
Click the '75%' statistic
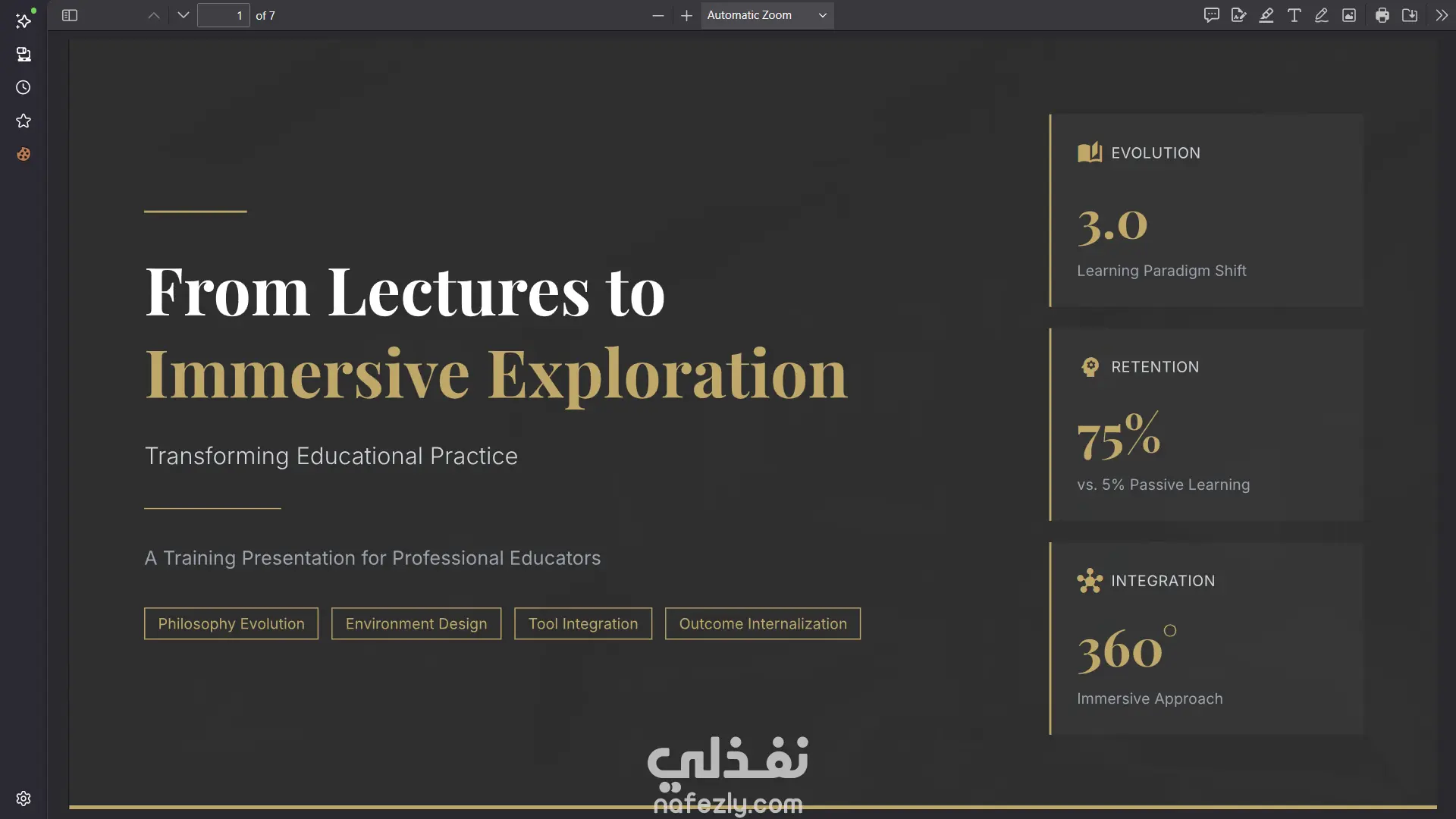click(x=1119, y=436)
